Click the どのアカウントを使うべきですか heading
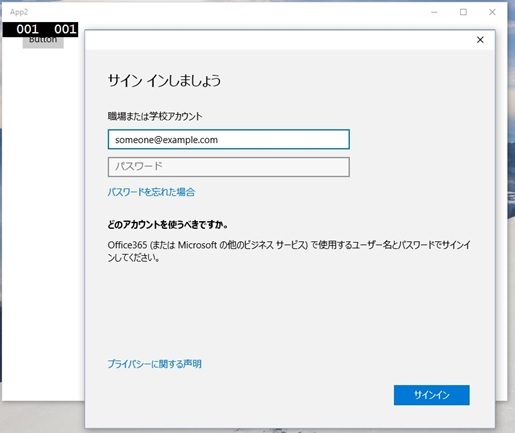515x433 pixels. click(x=168, y=225)
